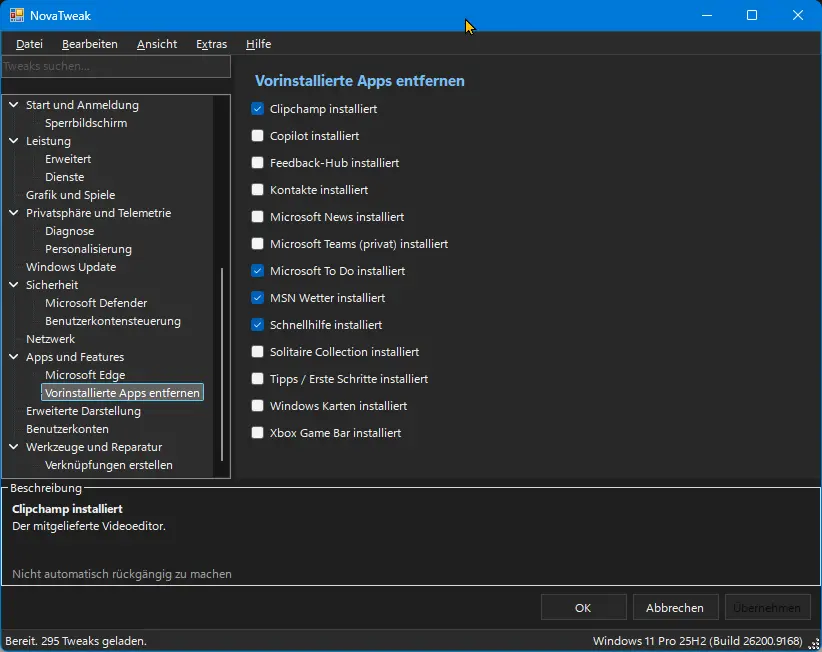
Task: Enable Feedback-Hub installiert checkbox
Action: pos(257,163)
